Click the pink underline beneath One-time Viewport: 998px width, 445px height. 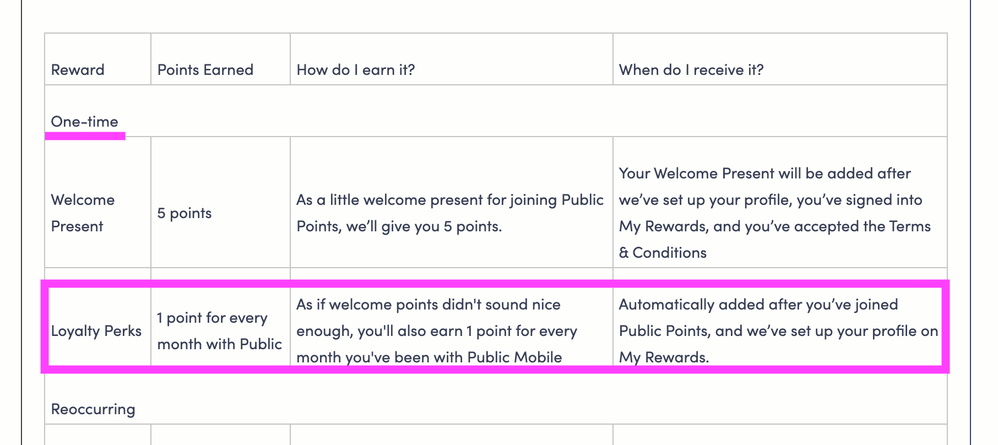click(x=85, y=136)
